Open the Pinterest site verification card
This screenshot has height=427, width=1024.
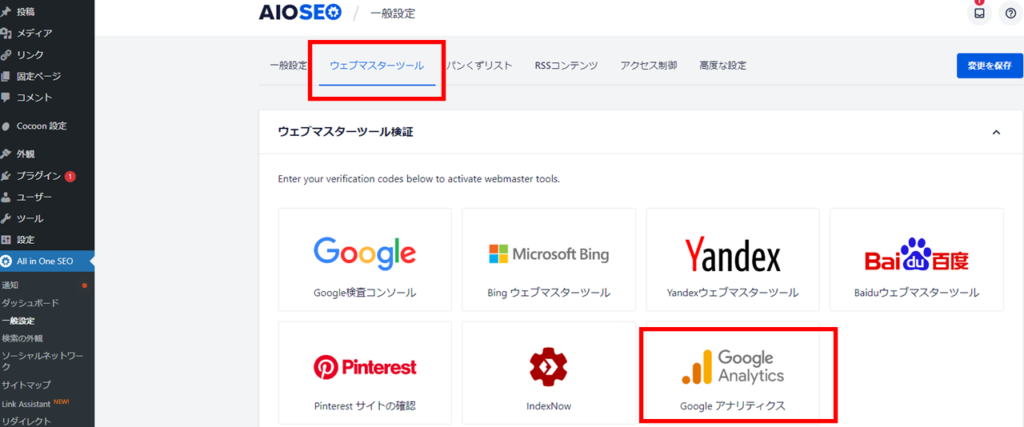pos(365,372)
